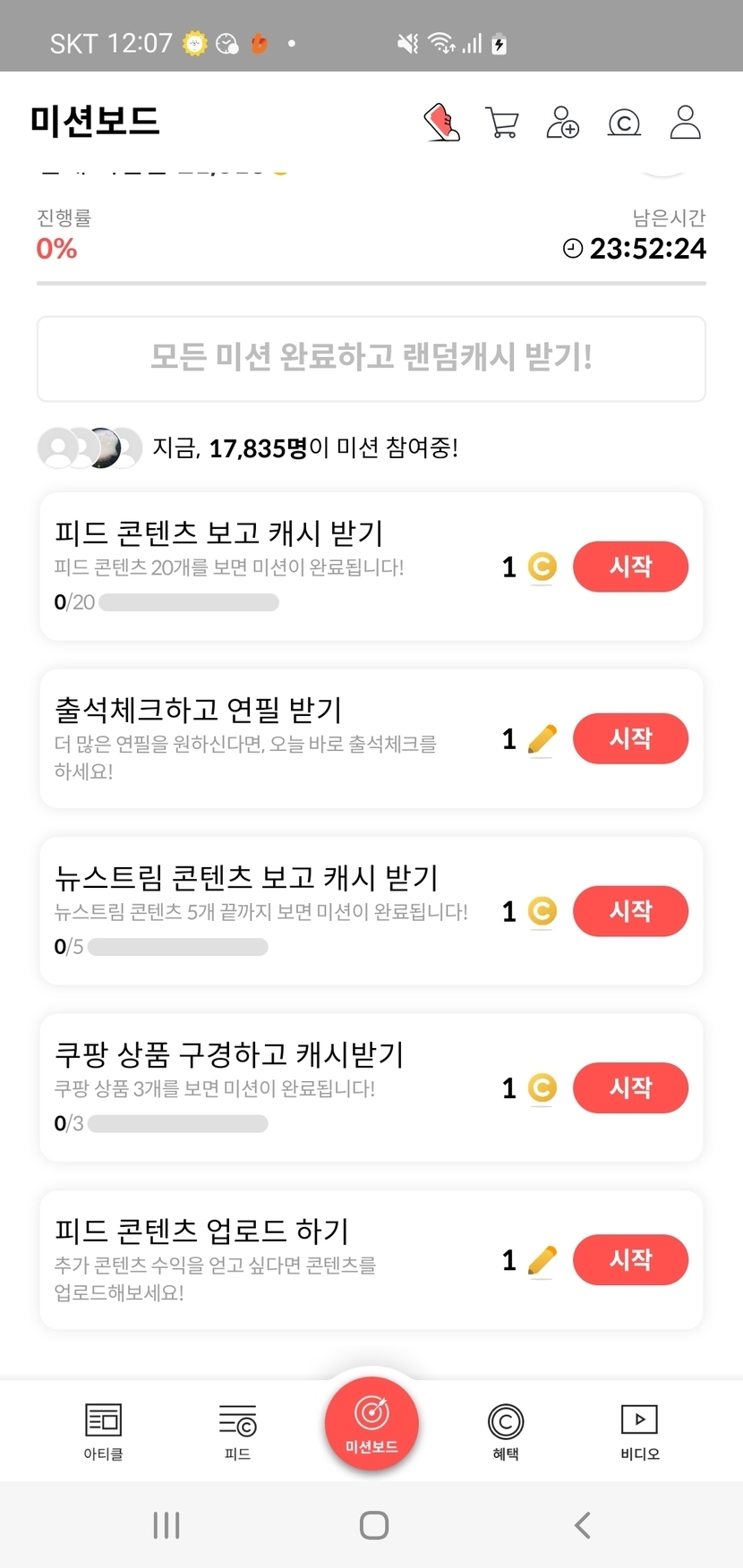Viewport: 743px width, 1568px height.
Task: Select the center 미션보드 button
Action: pos(371,1422)
